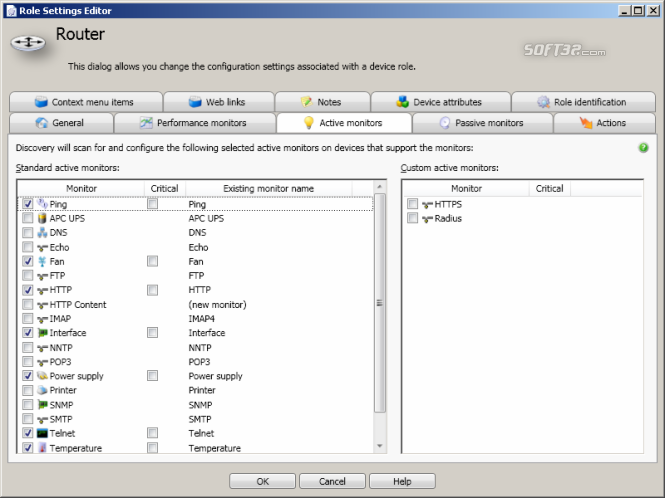Select the 'Temperature' monitor row label
Viewport: 665px width, 498px height.
click(75, 448)
